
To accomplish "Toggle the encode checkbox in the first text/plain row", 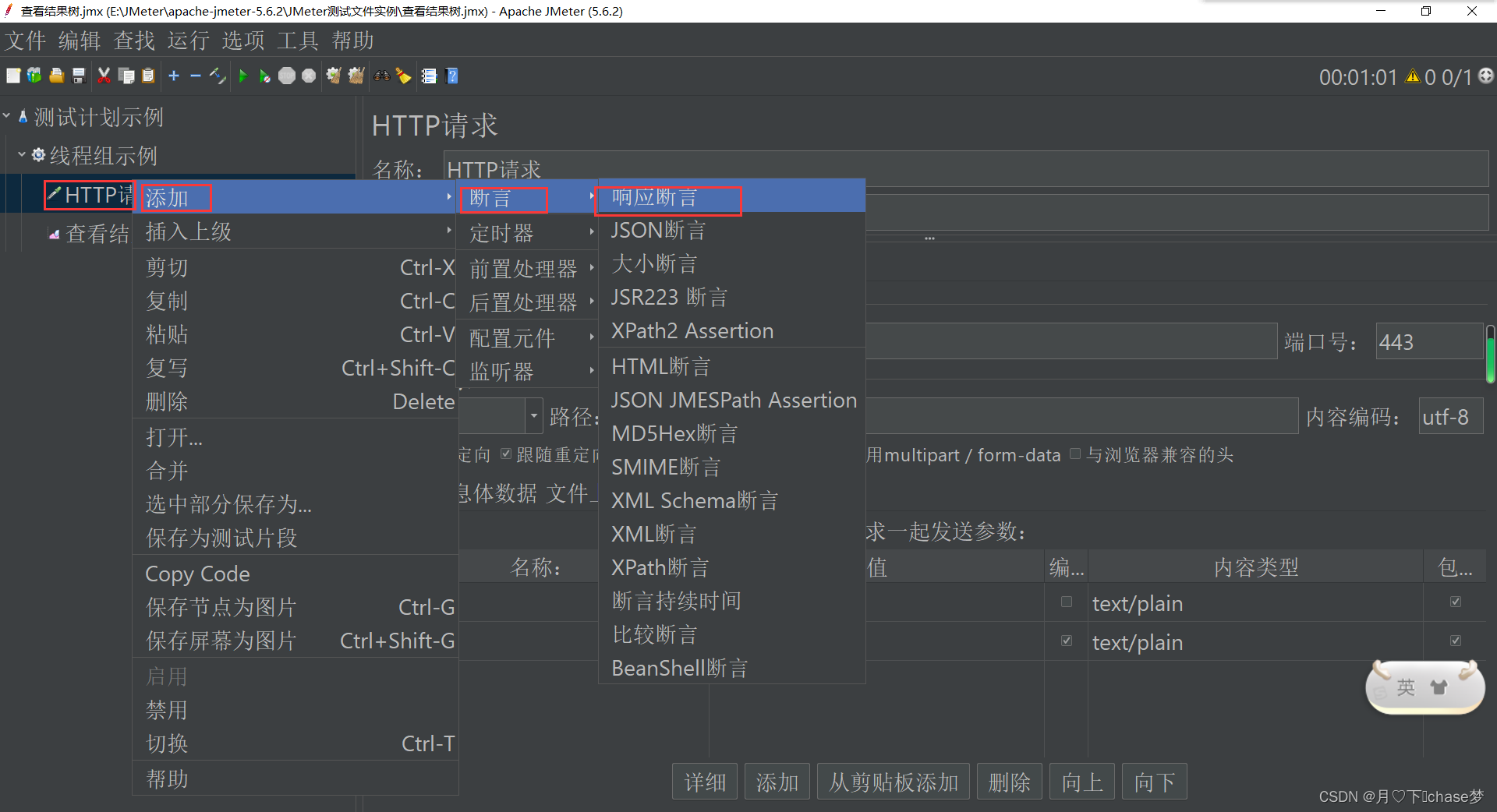I will (x=1067, y=602).
